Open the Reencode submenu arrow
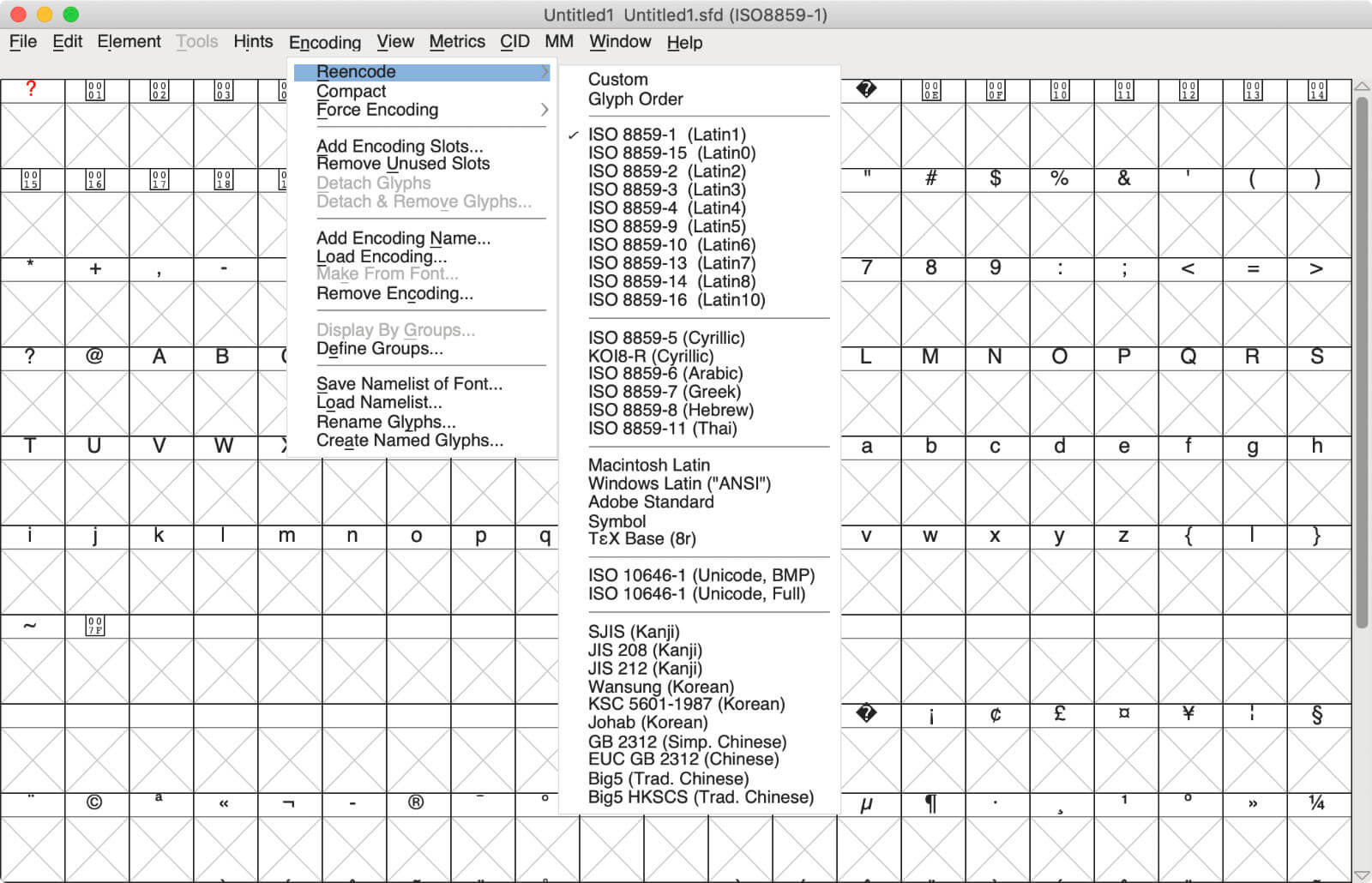Viewport: 1372px width, 883px height. (545, 72)
